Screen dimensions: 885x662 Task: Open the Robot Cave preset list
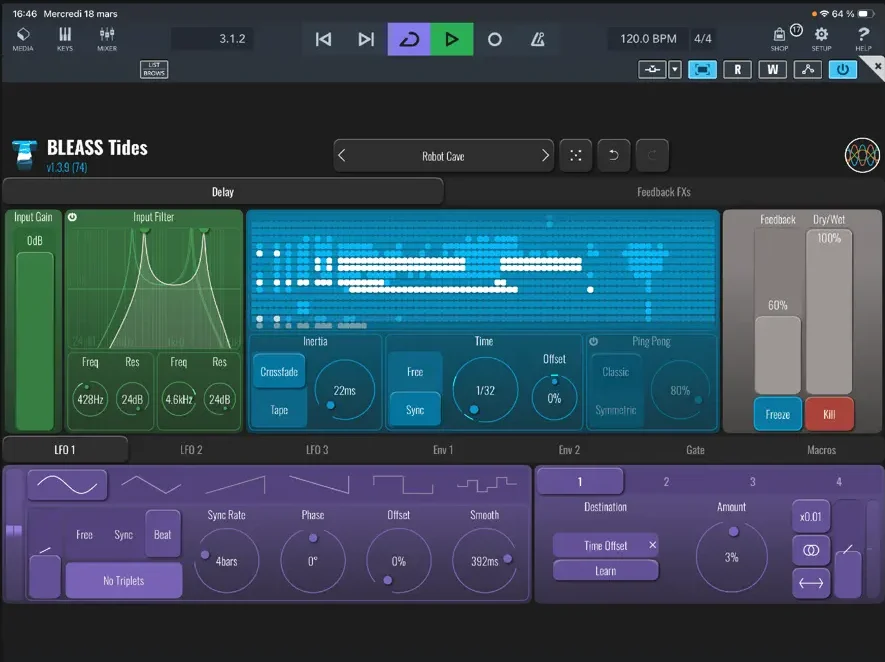pos(443,156)
